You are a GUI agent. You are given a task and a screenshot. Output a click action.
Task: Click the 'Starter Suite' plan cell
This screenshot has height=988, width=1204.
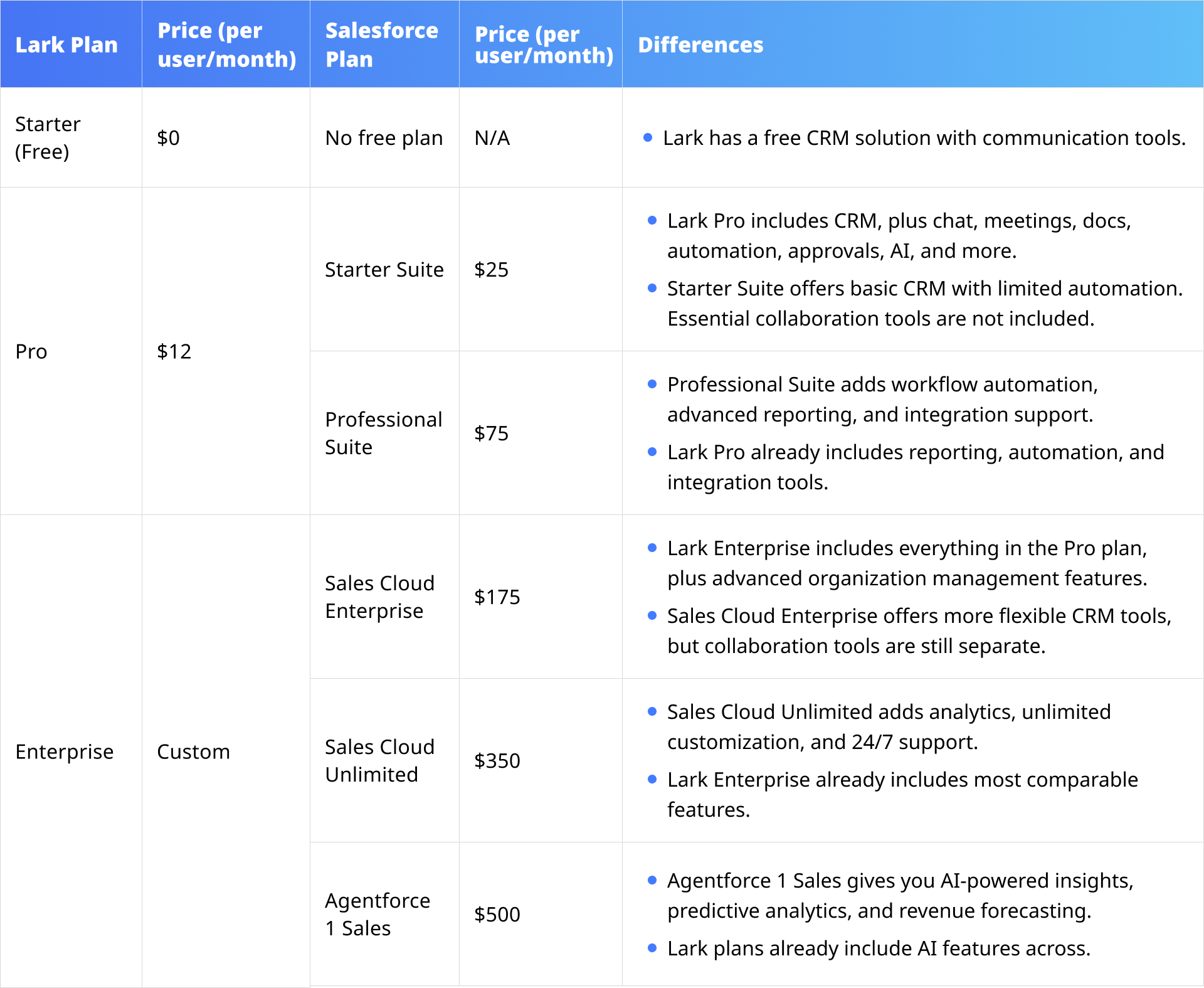384,270
